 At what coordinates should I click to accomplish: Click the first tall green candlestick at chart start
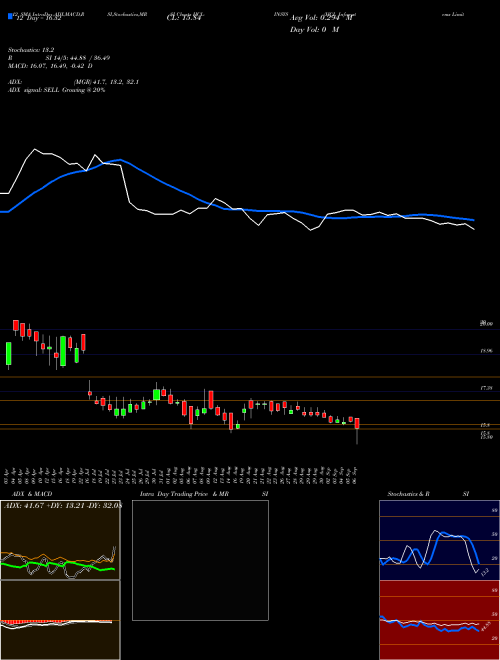click(x=8, y=354)
